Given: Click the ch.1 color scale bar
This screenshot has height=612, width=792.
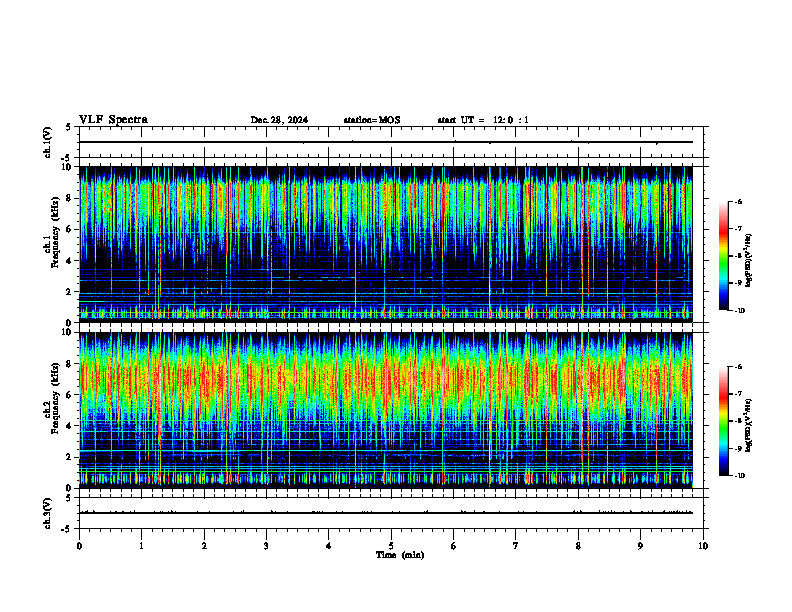Looking at the screenshot, I should (x=724, y=256).
